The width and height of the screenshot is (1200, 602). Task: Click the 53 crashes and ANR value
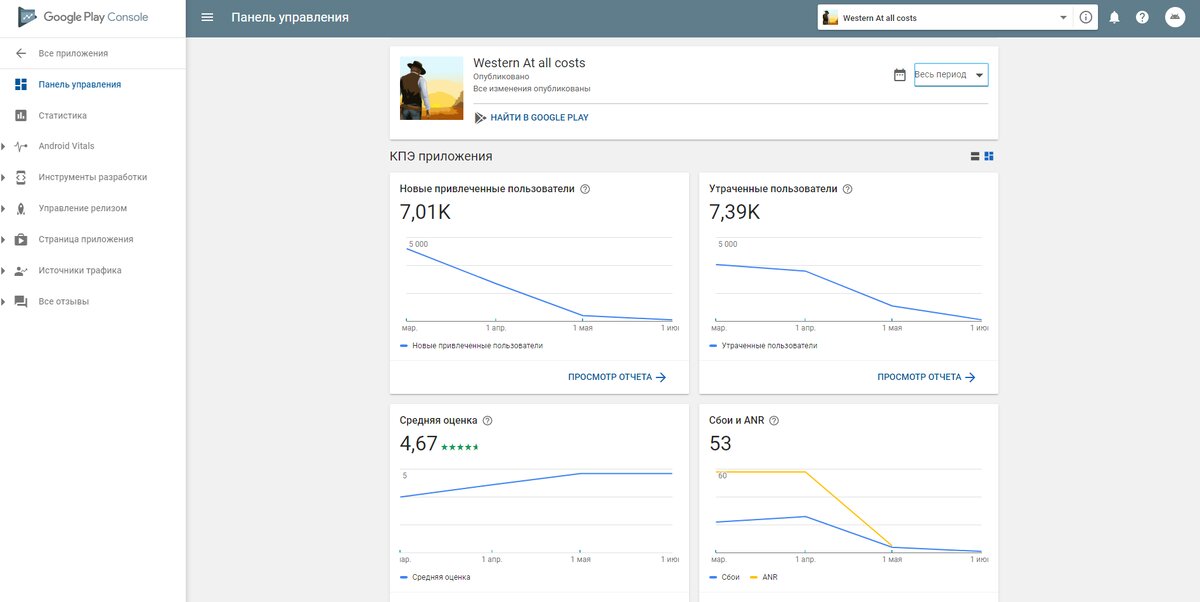coord(720,444)
